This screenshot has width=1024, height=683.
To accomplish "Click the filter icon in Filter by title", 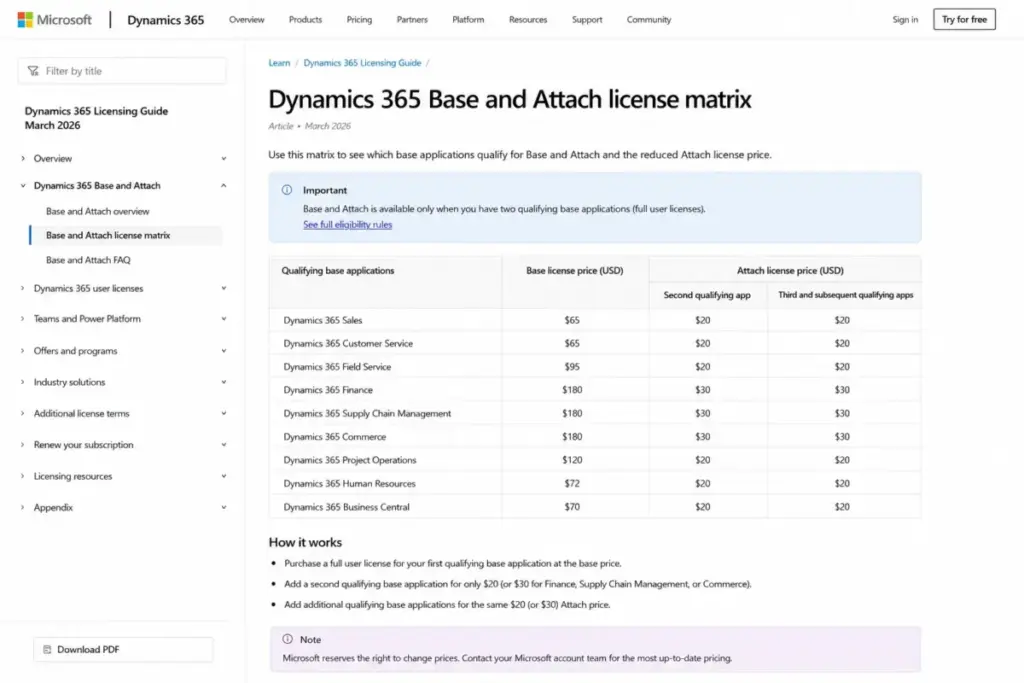I will point(33,71).
